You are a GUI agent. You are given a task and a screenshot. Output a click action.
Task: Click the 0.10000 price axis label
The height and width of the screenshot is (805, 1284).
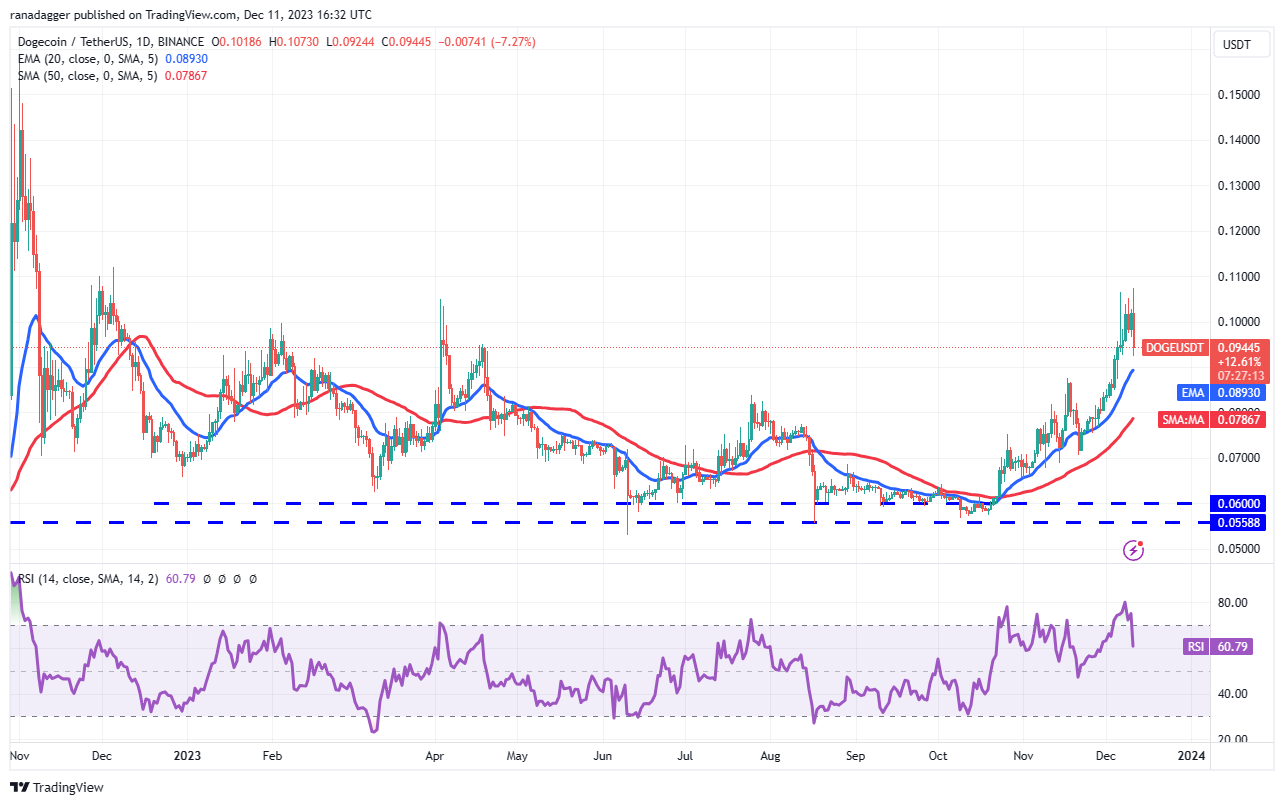(x=1240, y=322)
